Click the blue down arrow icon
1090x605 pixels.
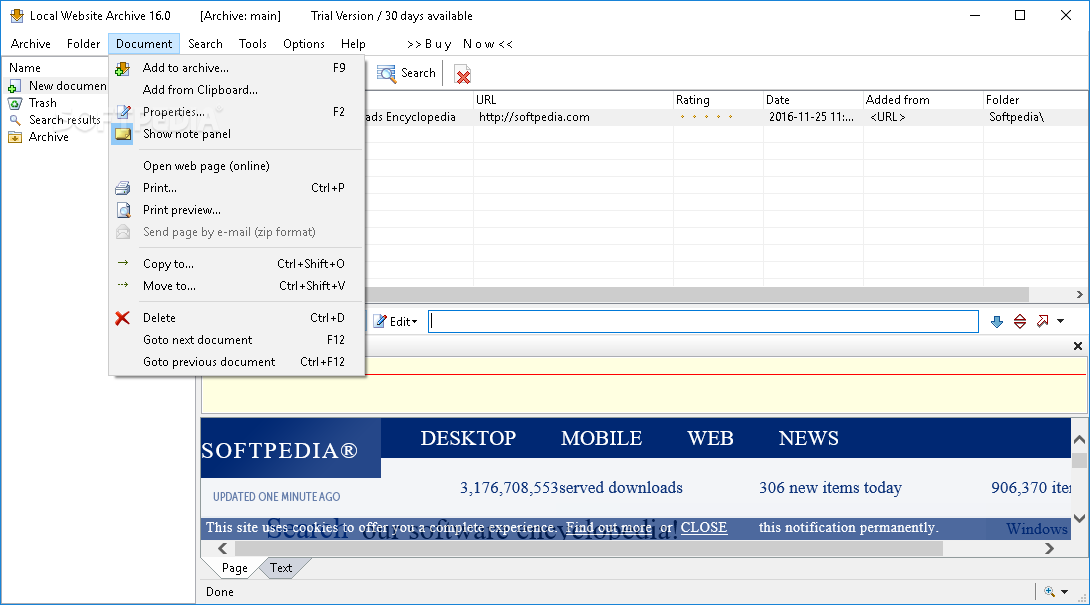pos(997,321)
